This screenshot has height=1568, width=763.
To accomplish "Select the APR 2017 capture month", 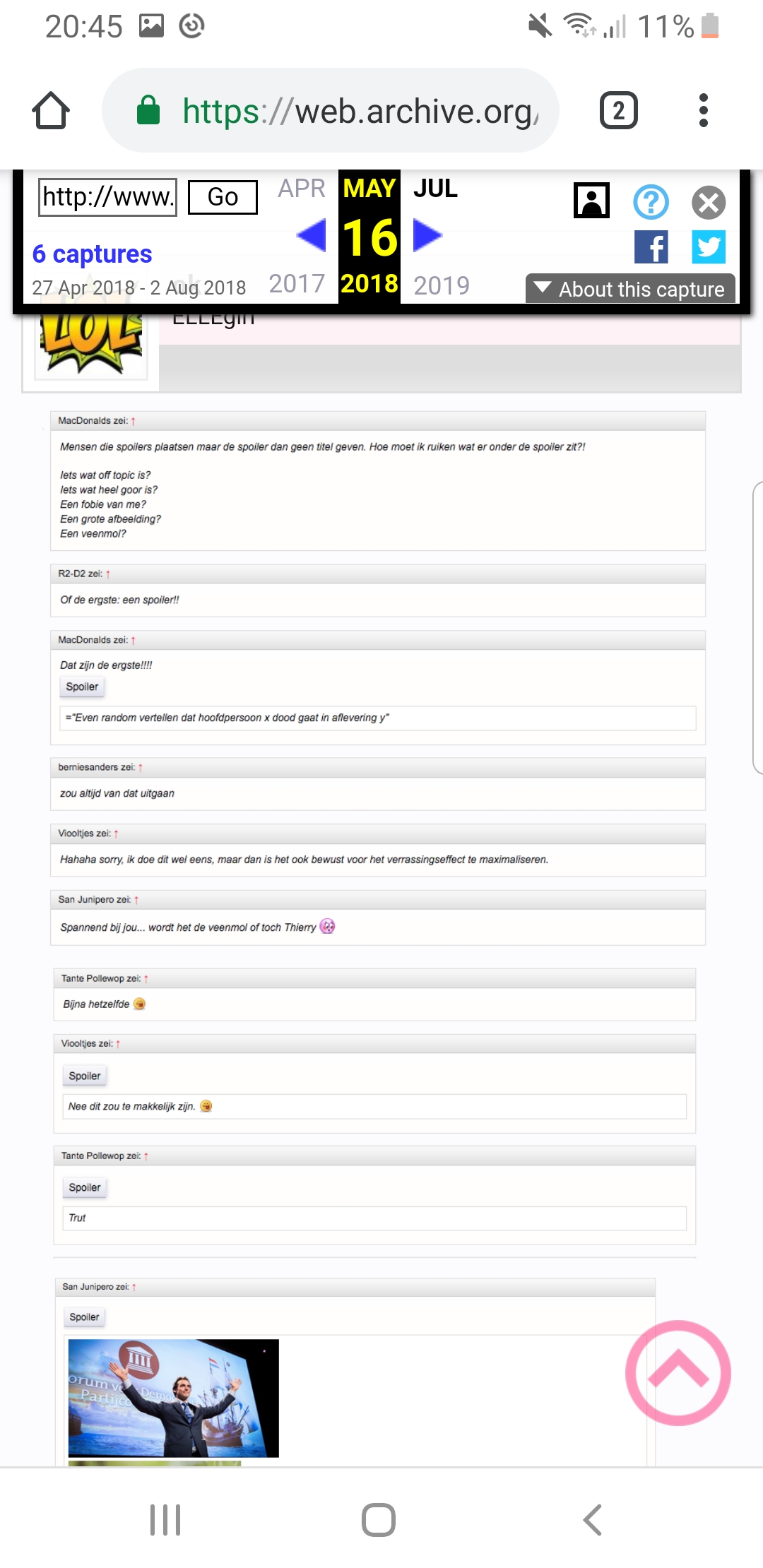I will coord(301,189).
